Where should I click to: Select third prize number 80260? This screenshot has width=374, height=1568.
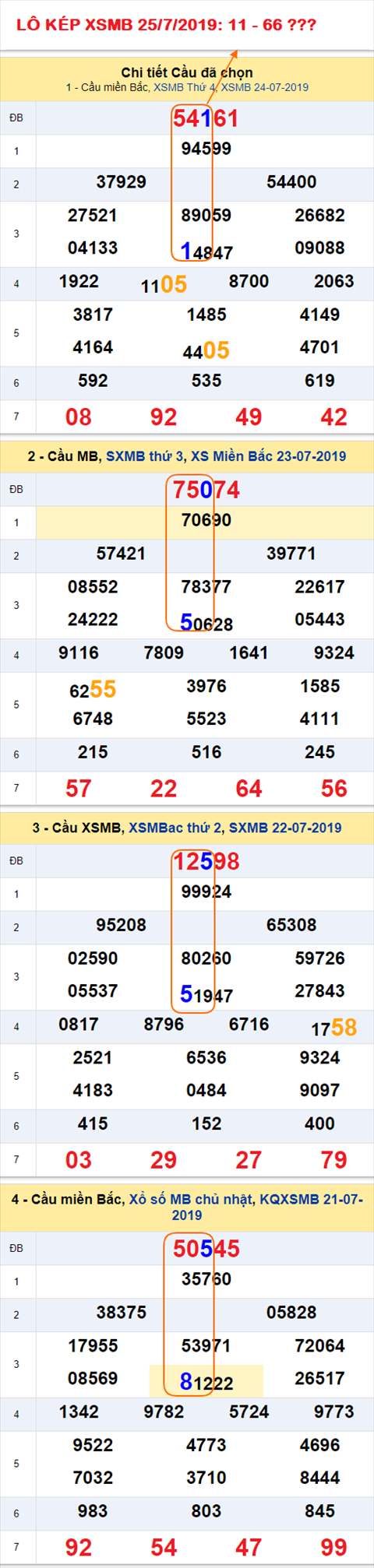[x=206, y=958]
